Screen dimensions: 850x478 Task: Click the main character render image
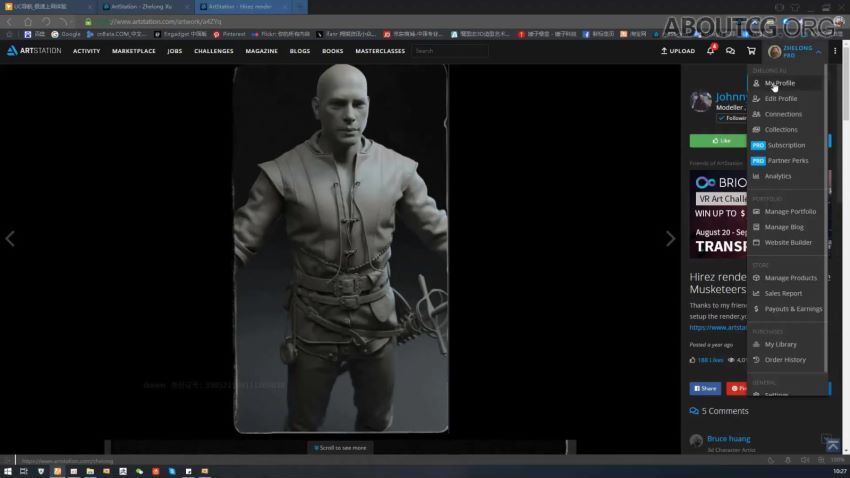[341, 249]
